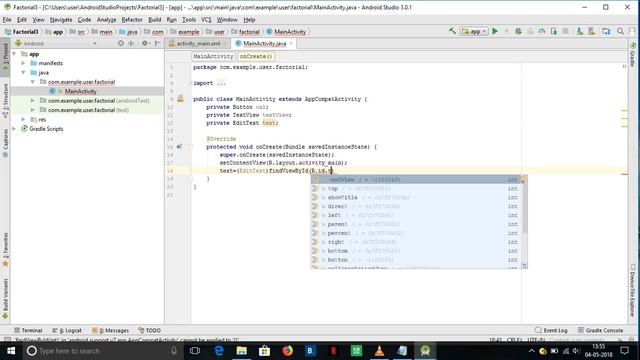This screenshot has width=640, height=360.
Task: Toggle the Favorites side panel
Action: 5,249
